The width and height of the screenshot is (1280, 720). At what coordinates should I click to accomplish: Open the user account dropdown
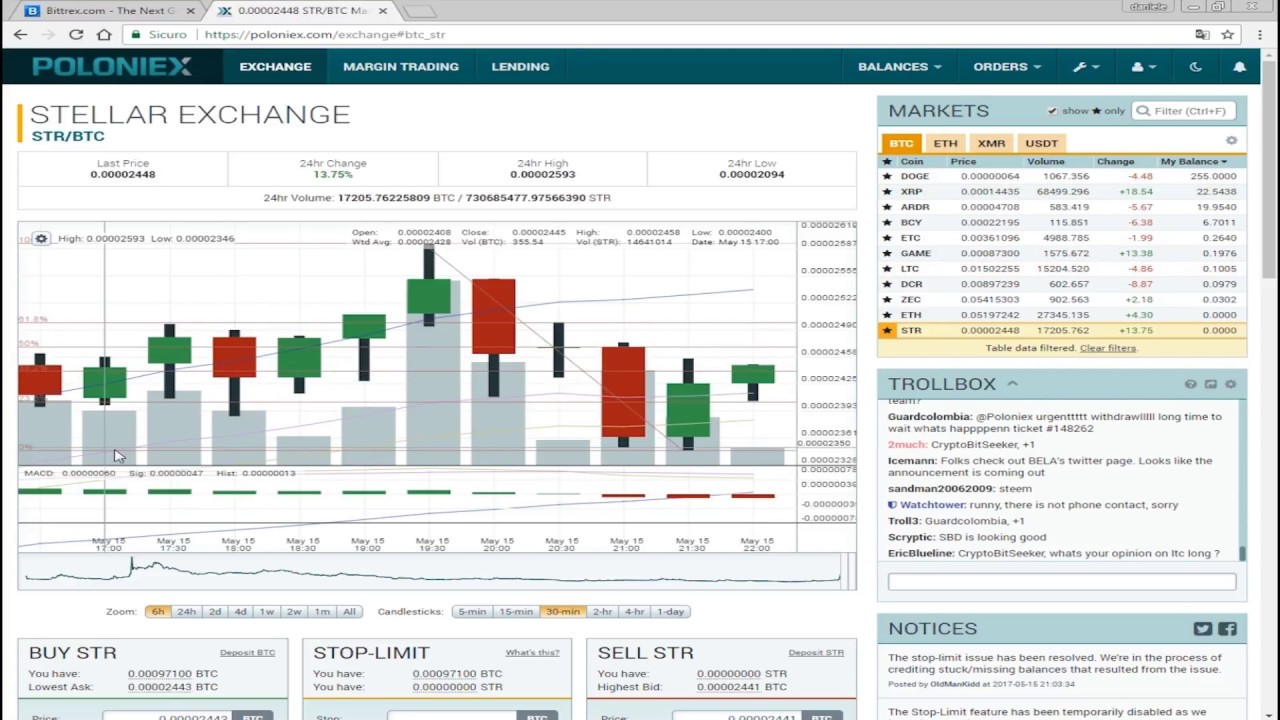coord(1143,67)
